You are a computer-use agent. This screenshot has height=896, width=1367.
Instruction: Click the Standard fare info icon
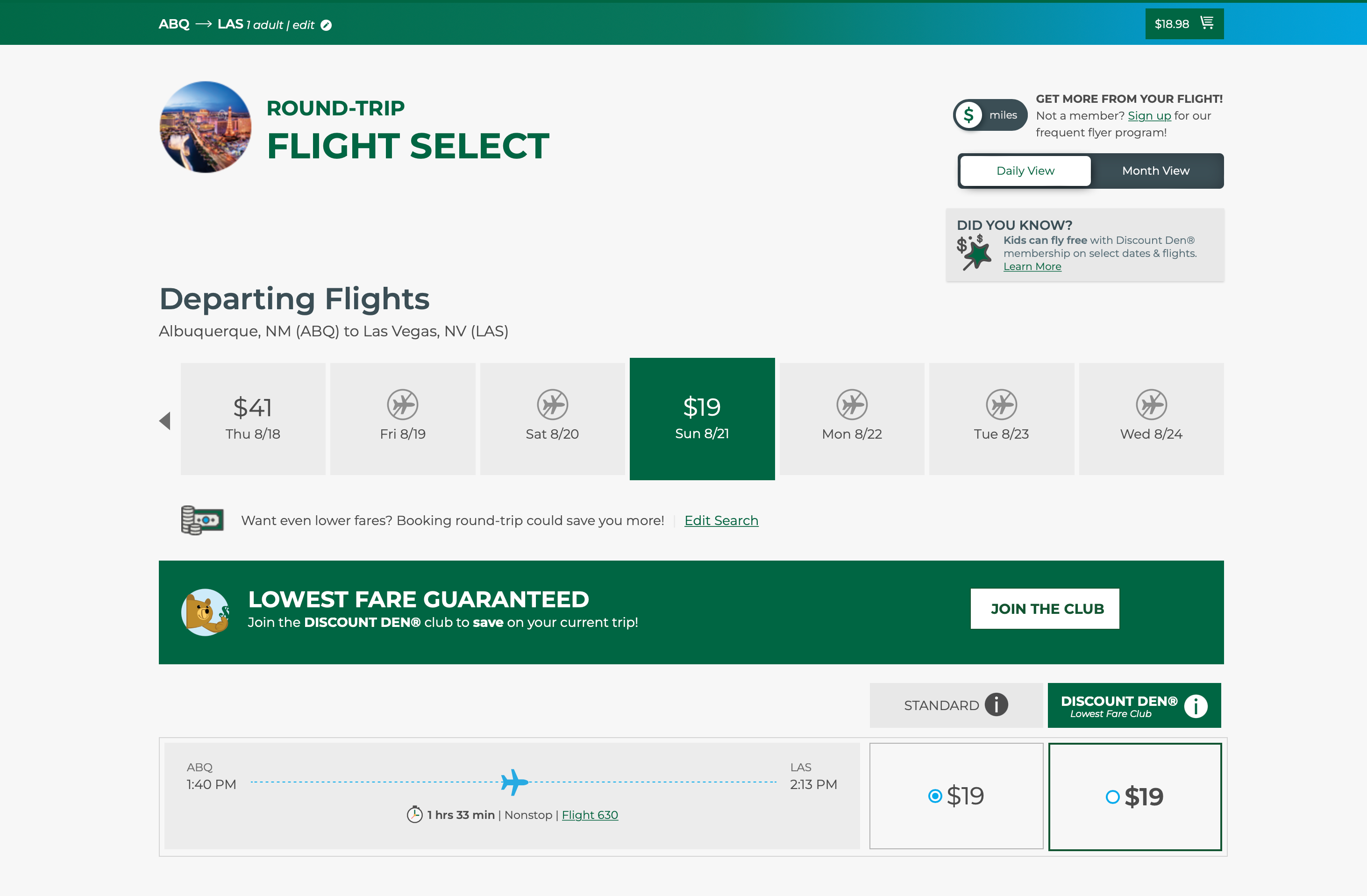click(x=996, y=705)
